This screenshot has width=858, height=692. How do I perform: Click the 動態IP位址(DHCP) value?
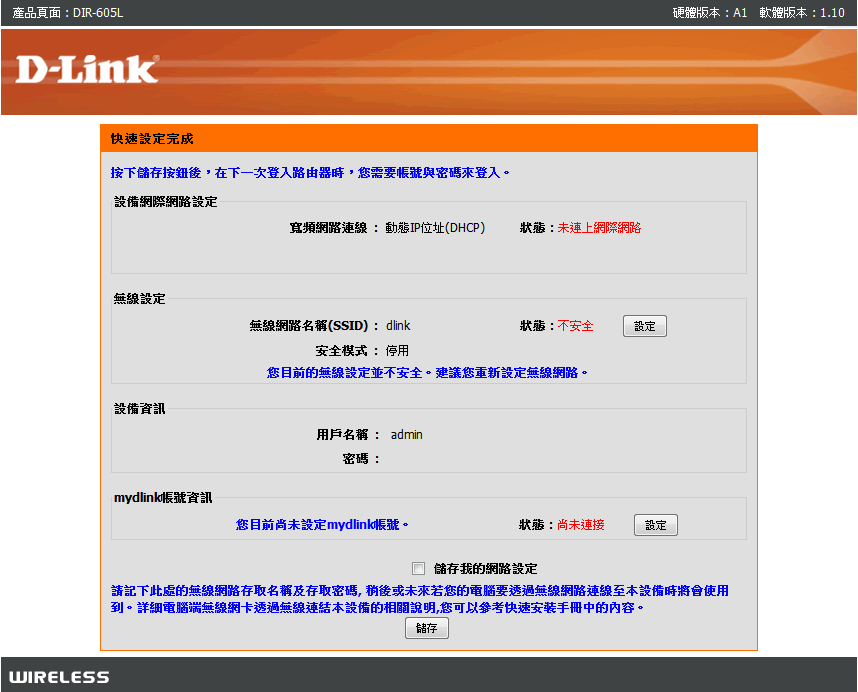(x=435, y=228)
